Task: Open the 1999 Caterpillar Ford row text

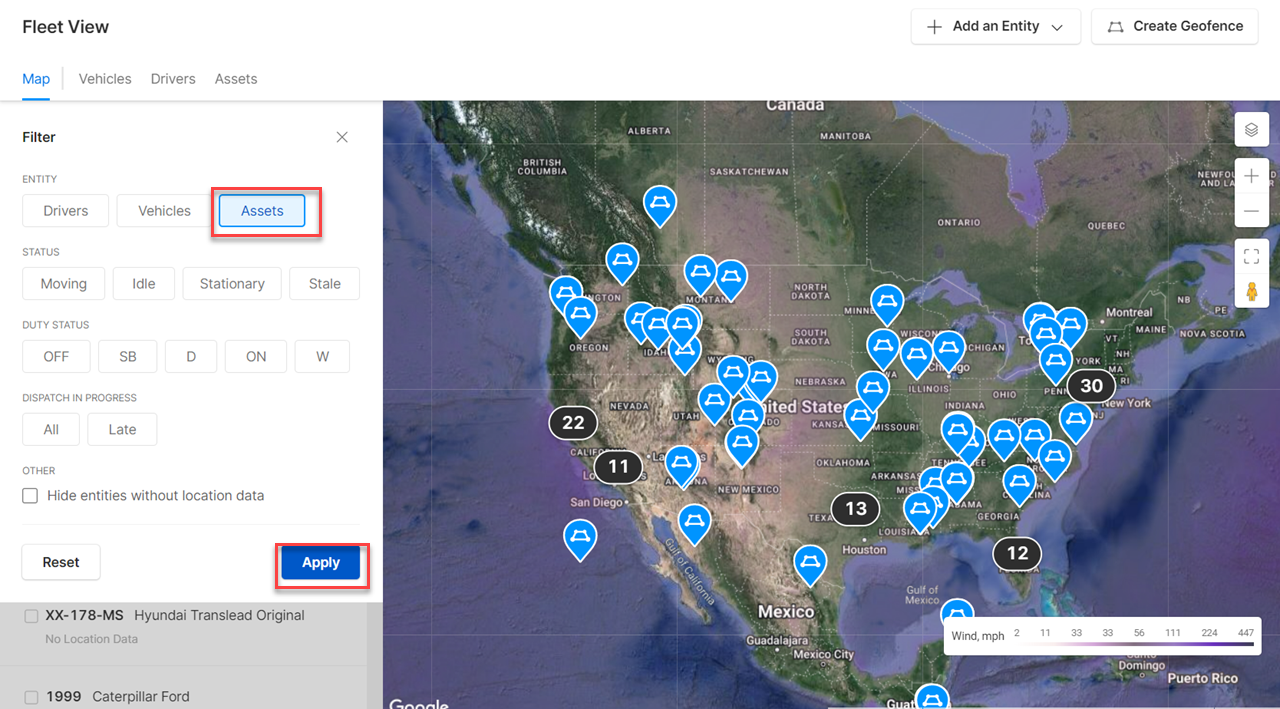Action: pyautogui.click(x=118, y=697)
